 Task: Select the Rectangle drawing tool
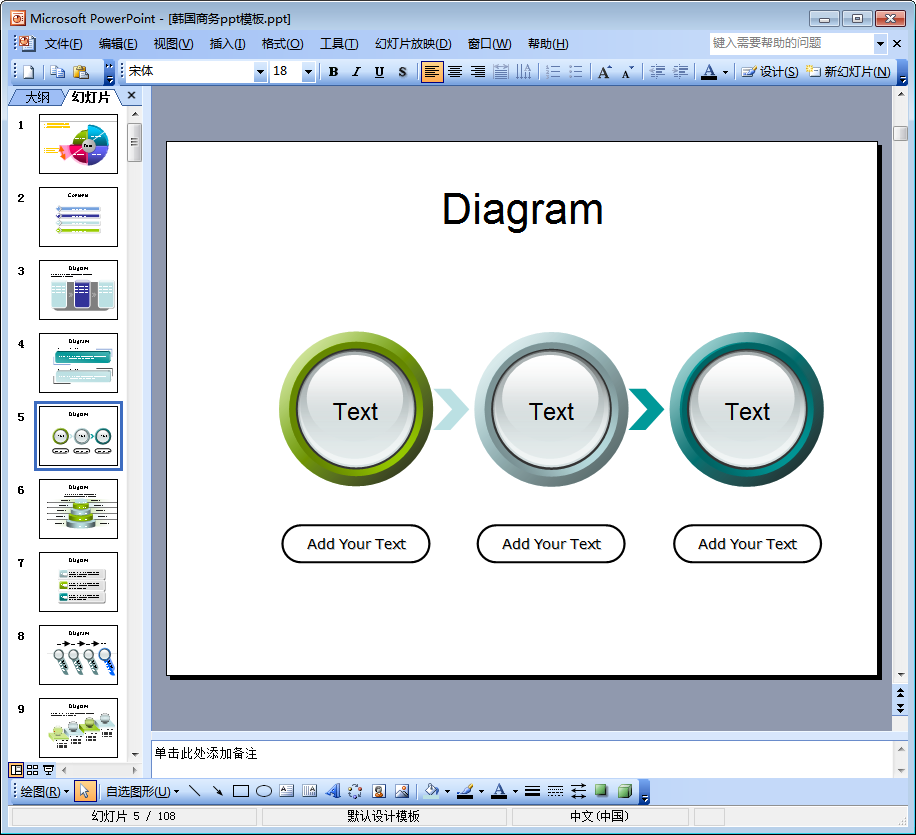tap(240, 791)
